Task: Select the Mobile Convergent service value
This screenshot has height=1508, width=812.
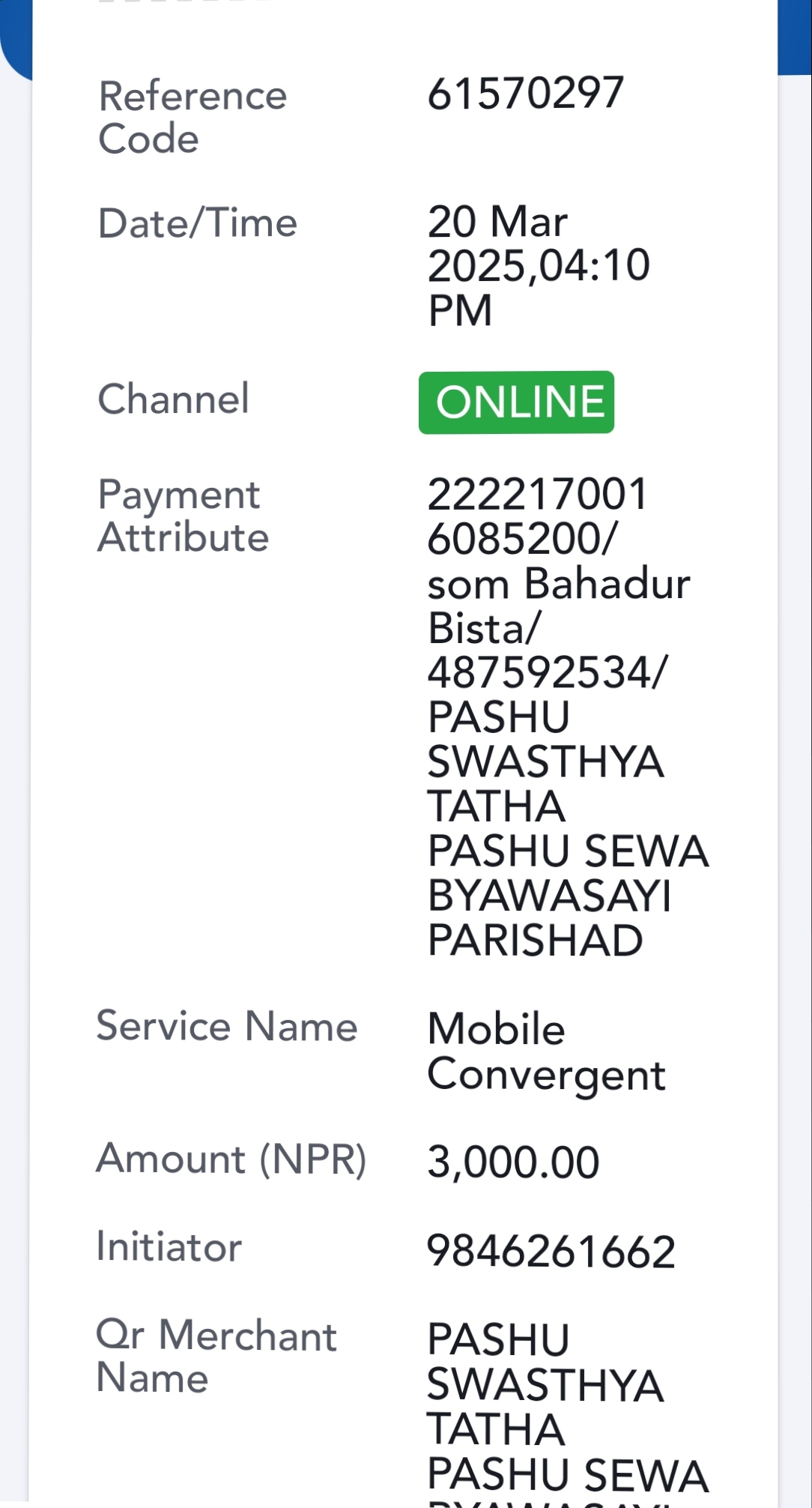Action: pyautogui.click(x=546, y=1052)
